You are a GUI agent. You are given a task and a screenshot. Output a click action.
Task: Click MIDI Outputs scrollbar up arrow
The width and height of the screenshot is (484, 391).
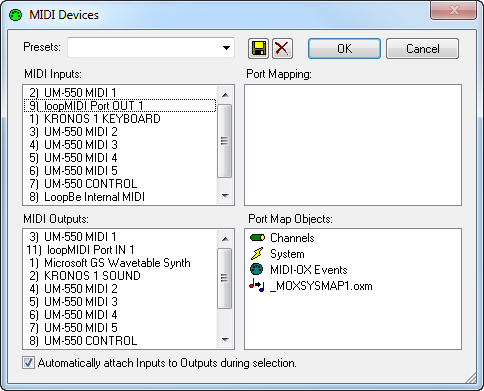point(225,239)
